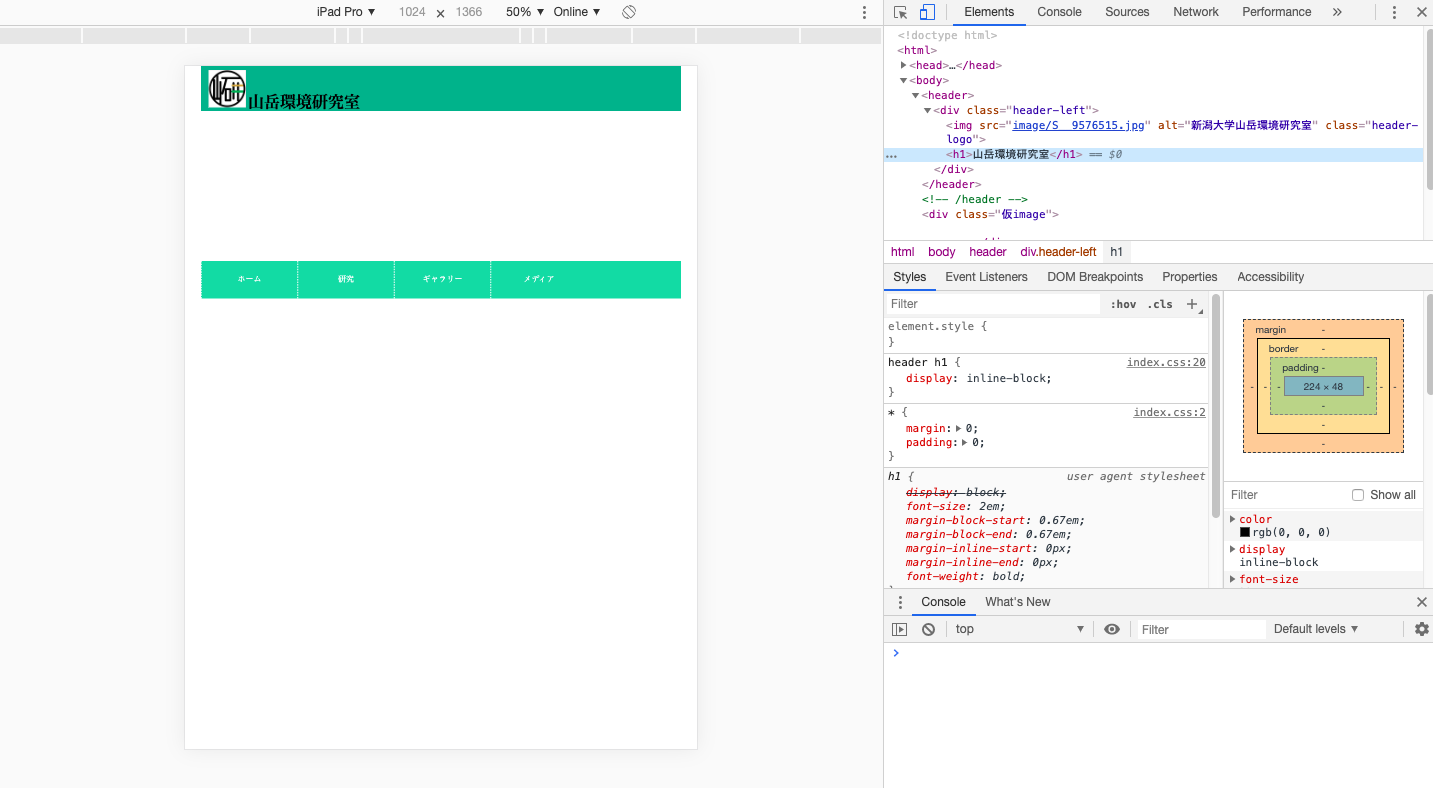Viewport: 1433px width, 788px height.
Task: Enable the Show all checkbox
Action: coord(1357,495)
